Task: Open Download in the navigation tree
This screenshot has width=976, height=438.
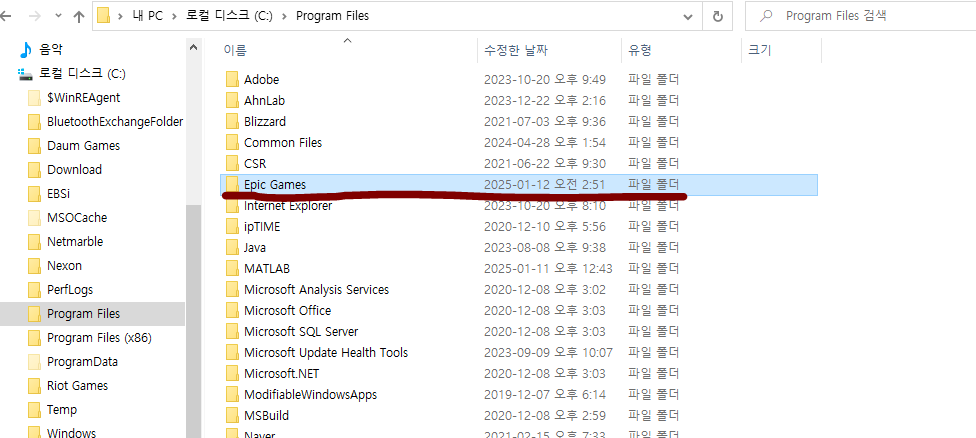Action: click(74, 169)
